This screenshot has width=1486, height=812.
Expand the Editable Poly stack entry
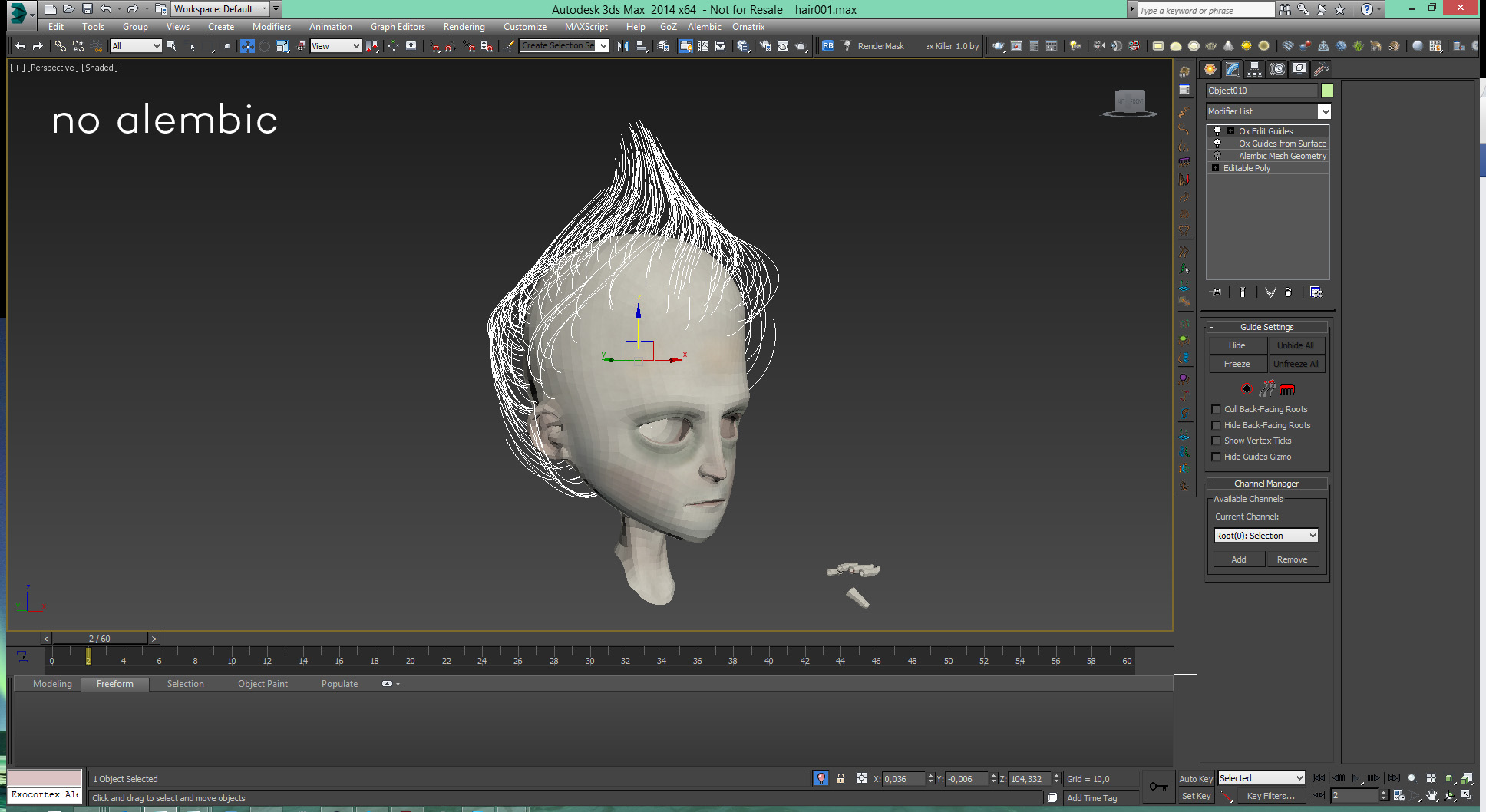tap(1215, 168)
